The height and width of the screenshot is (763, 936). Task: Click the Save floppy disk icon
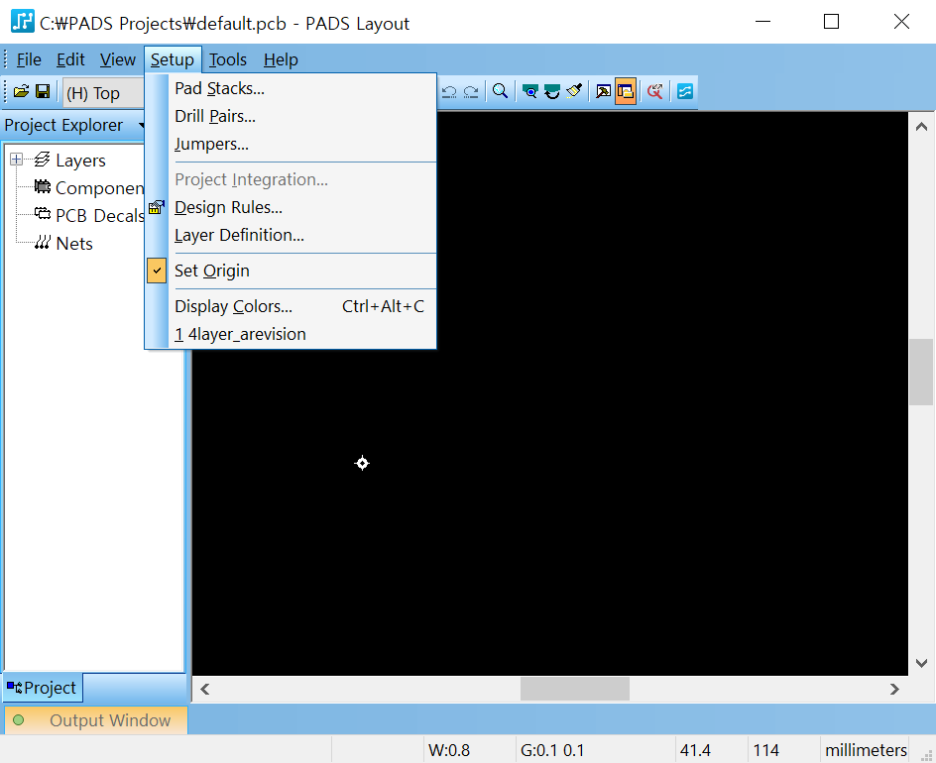(x=43, y=91)
